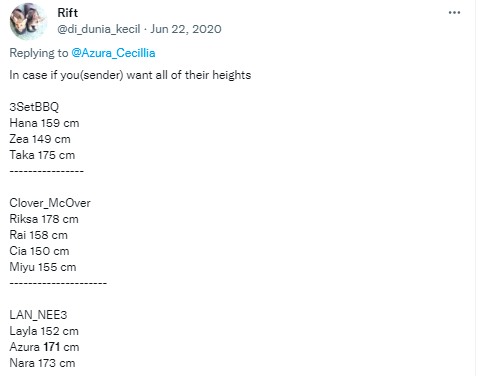Open the @Azura_Cecillia mention link
The width and height of the screenshot is (481, 376).
(x=113, y=53)
